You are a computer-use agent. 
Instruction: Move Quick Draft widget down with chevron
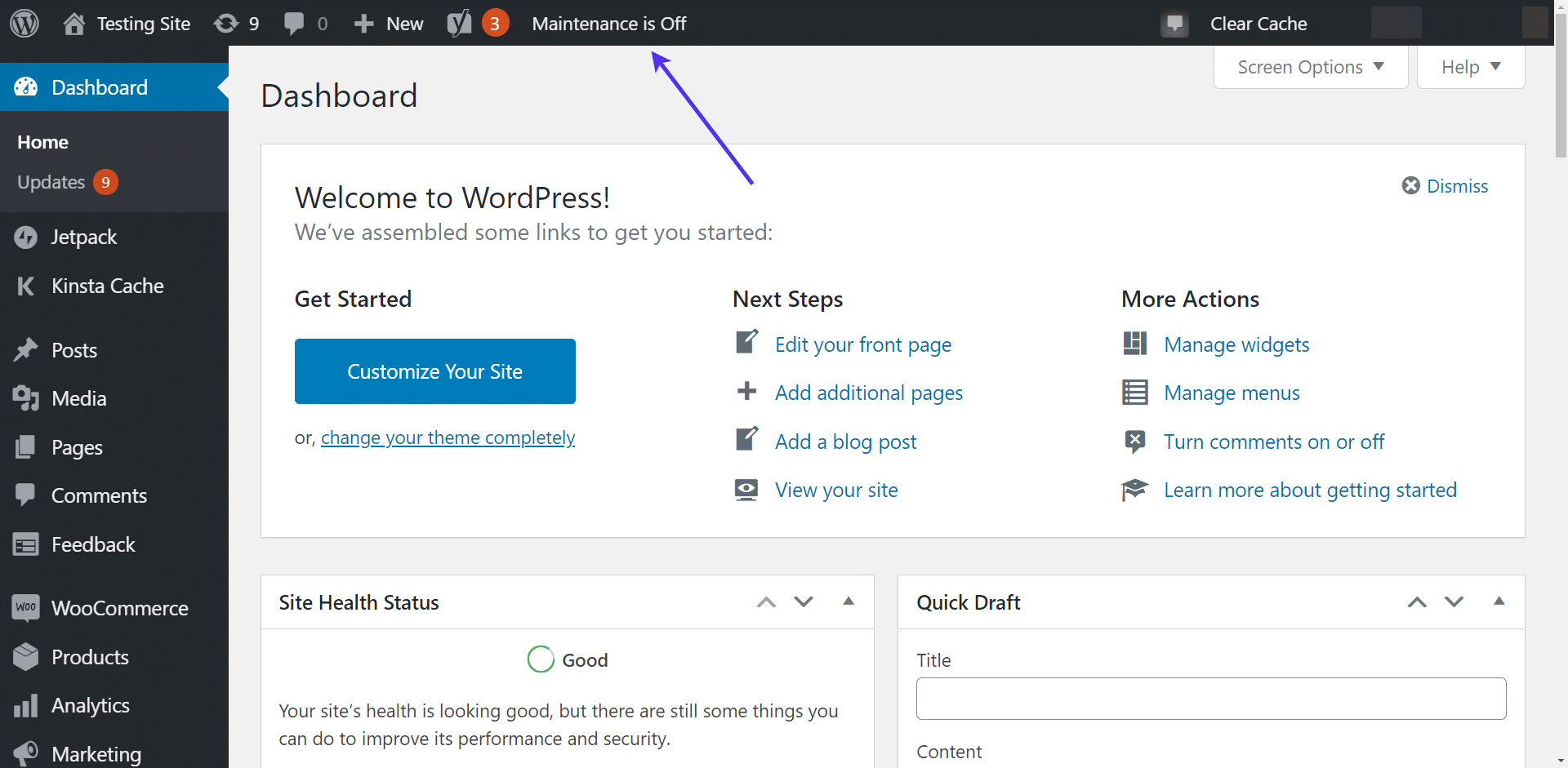pos(1454,602)
